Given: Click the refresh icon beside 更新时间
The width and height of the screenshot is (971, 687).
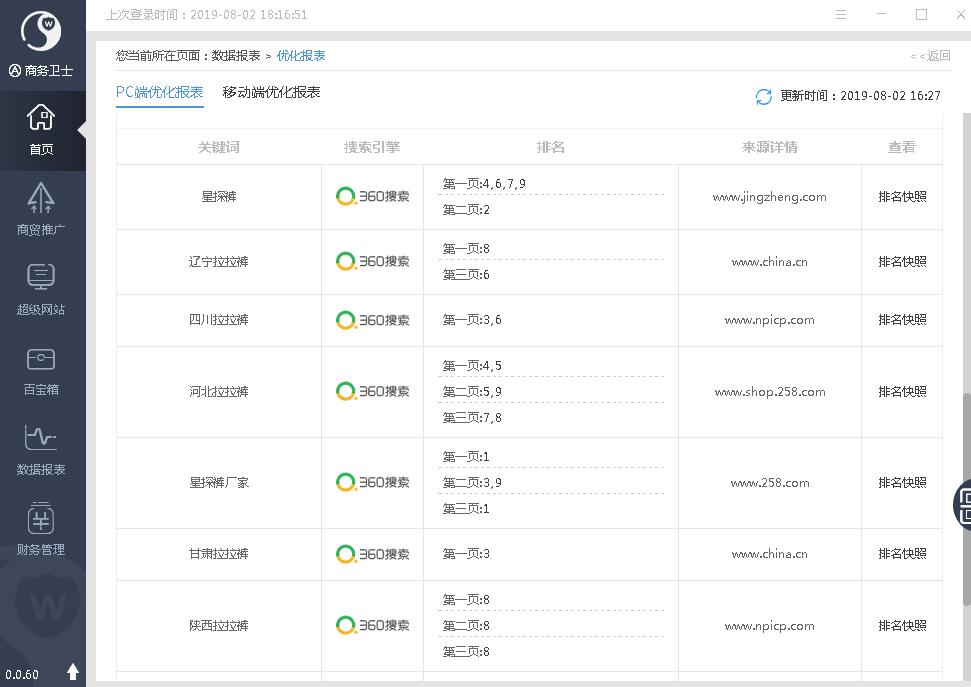Looking at the screenshot, I should (764, 96).
